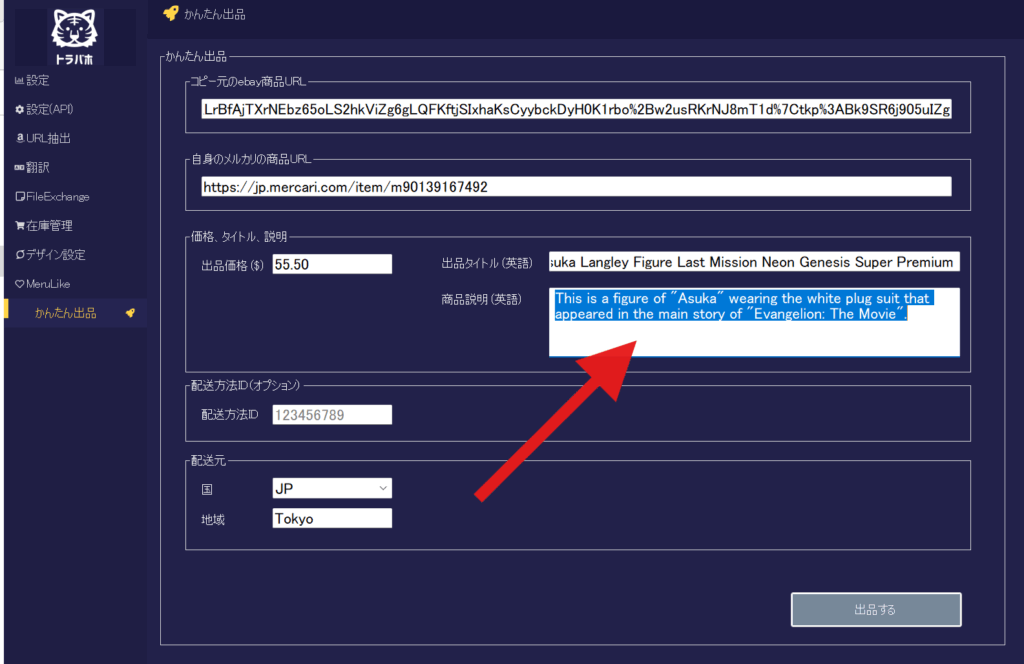The image size is (1024, 664).
Task: Expand the 国 country dropdown showing JP
Action: point(331,488)
